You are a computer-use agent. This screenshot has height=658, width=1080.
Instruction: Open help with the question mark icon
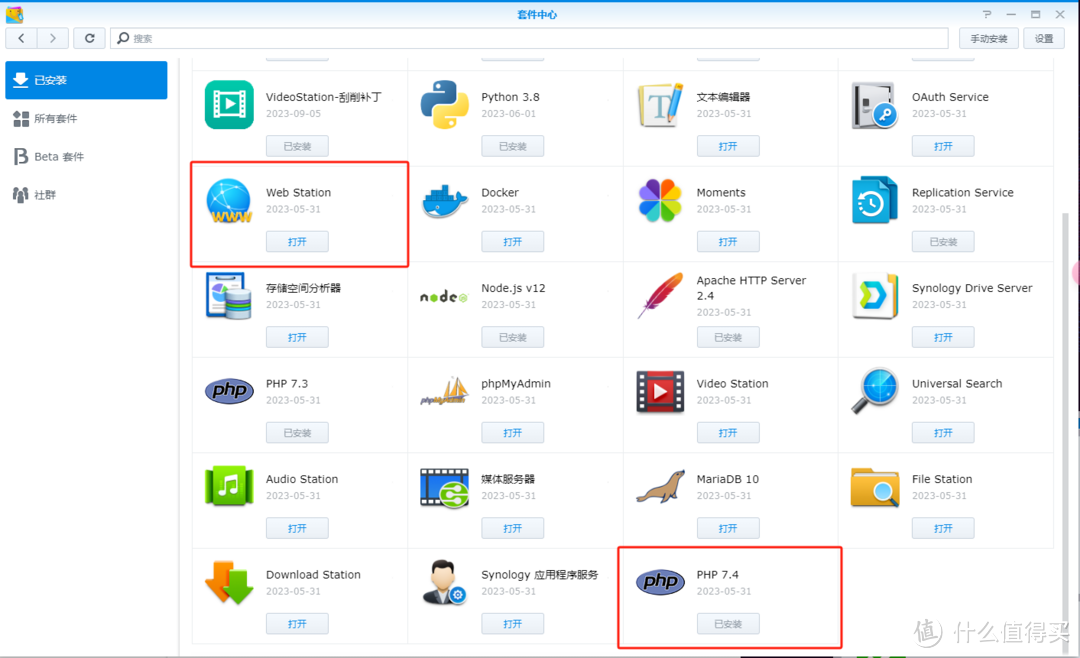tap(987, 14)
